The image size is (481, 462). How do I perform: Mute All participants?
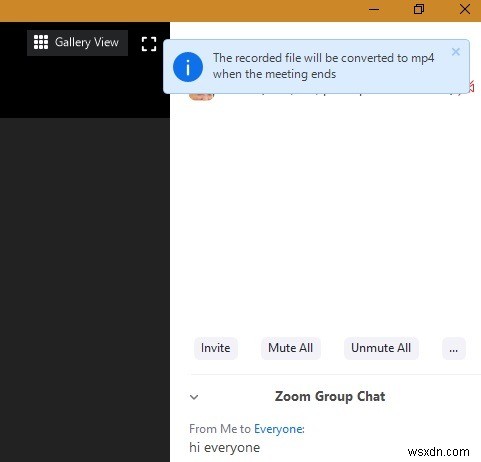click(291, 348)
